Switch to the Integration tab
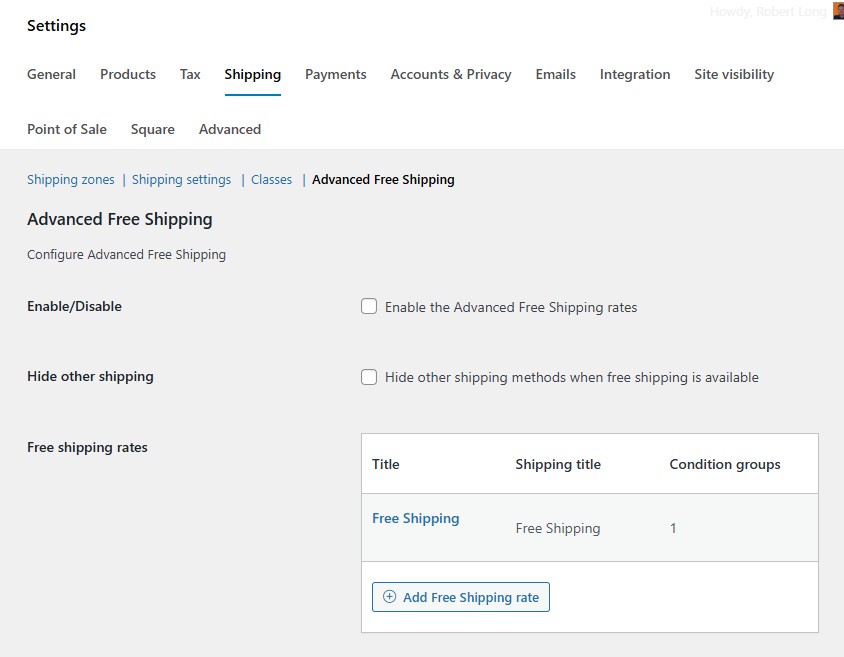The height and width of the screenshot is (657, 844). pos(634,74)
